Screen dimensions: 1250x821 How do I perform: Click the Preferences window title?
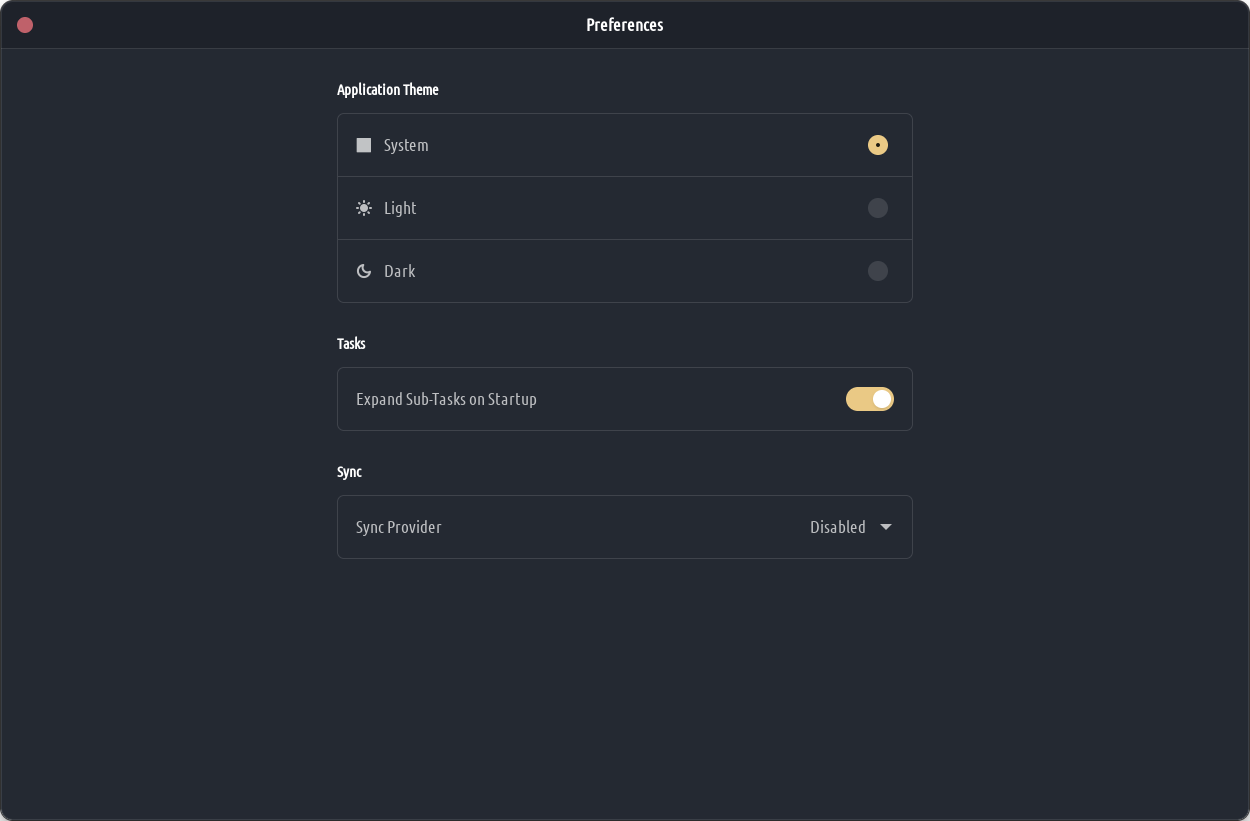(x=625, y=25)
